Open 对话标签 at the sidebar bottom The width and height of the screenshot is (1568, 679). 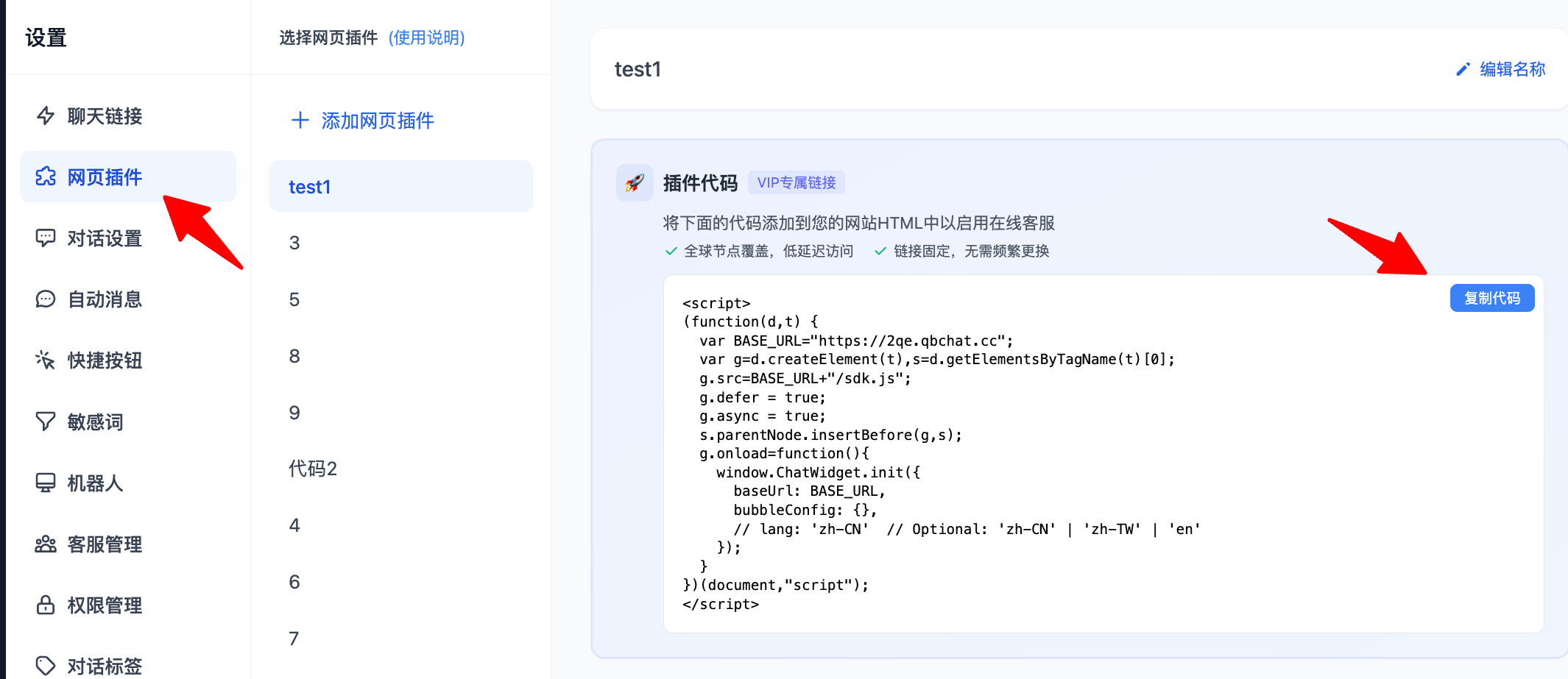click(128, 666)
